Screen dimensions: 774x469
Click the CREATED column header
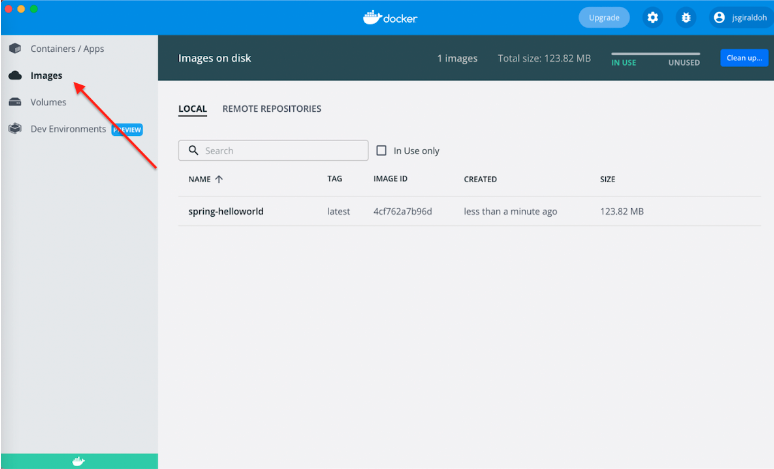click(x=480, y=180)
